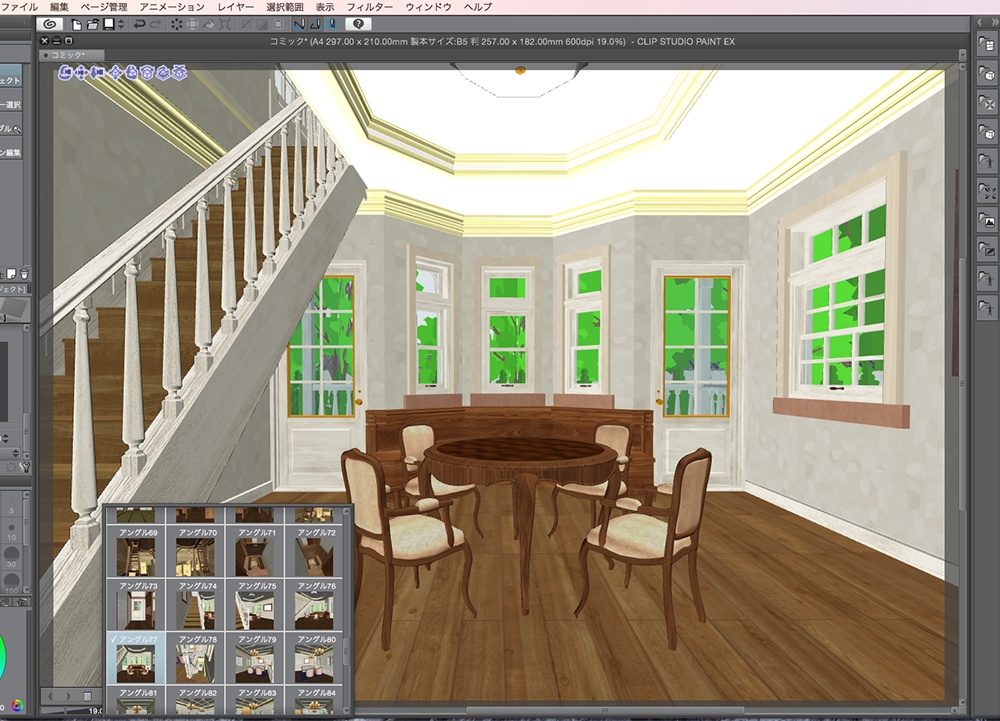The image size is (1000, 721).
Task: Select the アングル79 camera preset
Action: pos(254,659)
